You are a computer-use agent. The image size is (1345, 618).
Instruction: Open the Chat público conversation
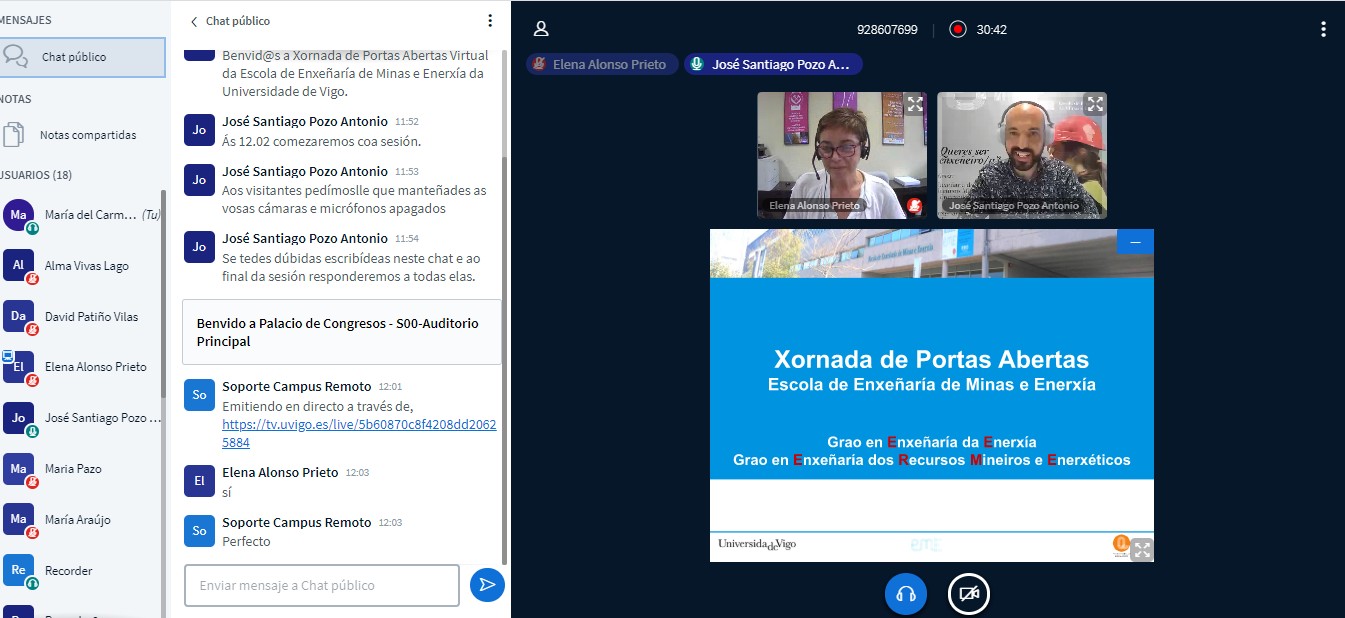point(82,57)
